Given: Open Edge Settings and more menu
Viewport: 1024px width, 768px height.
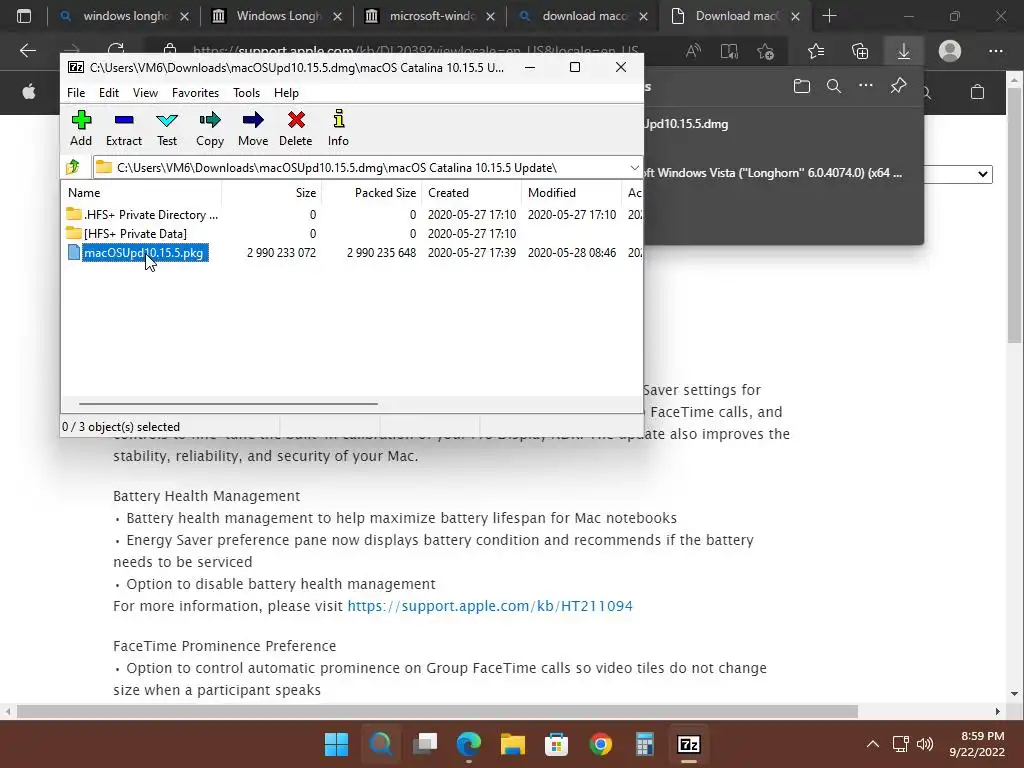Looking at the screenshot, I should (995, 51).
